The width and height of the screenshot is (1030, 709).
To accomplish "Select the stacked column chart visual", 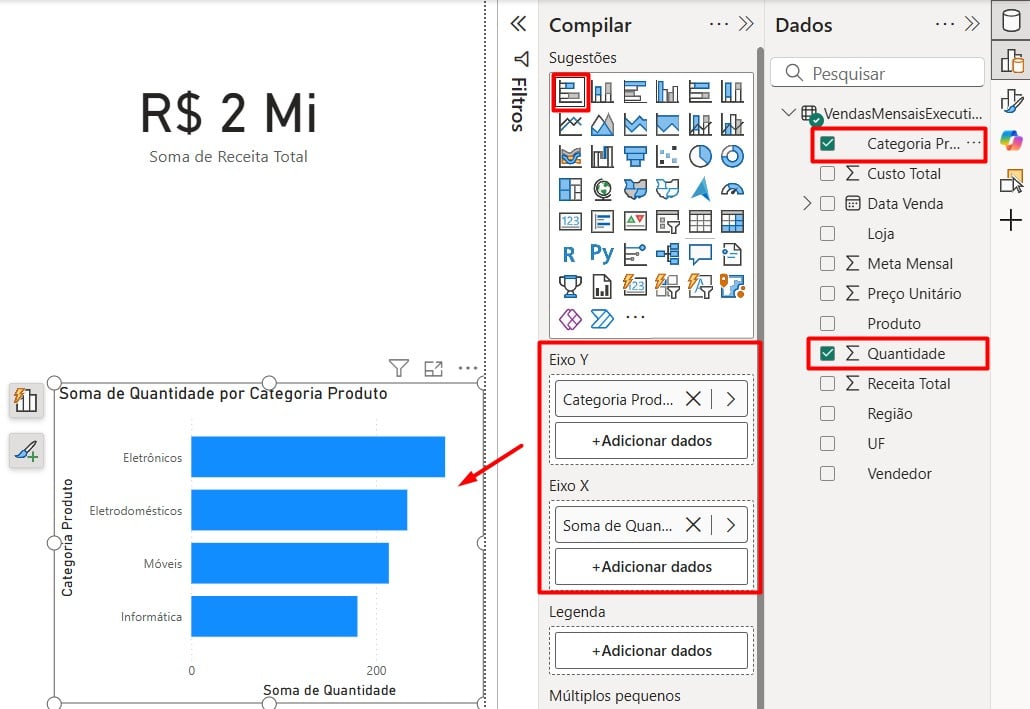I will click(602, 92).
